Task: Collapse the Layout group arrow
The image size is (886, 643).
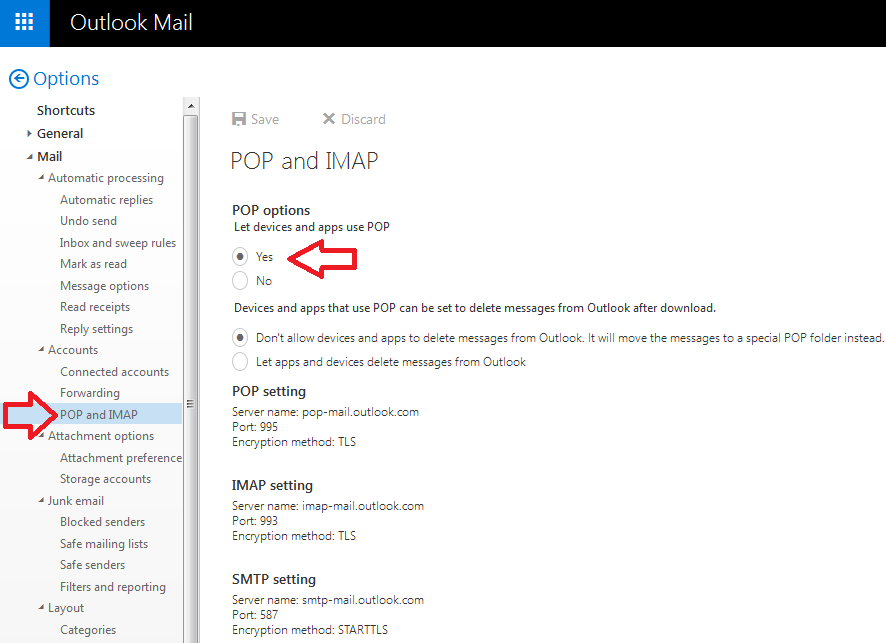Action: (x=41, y=607)
